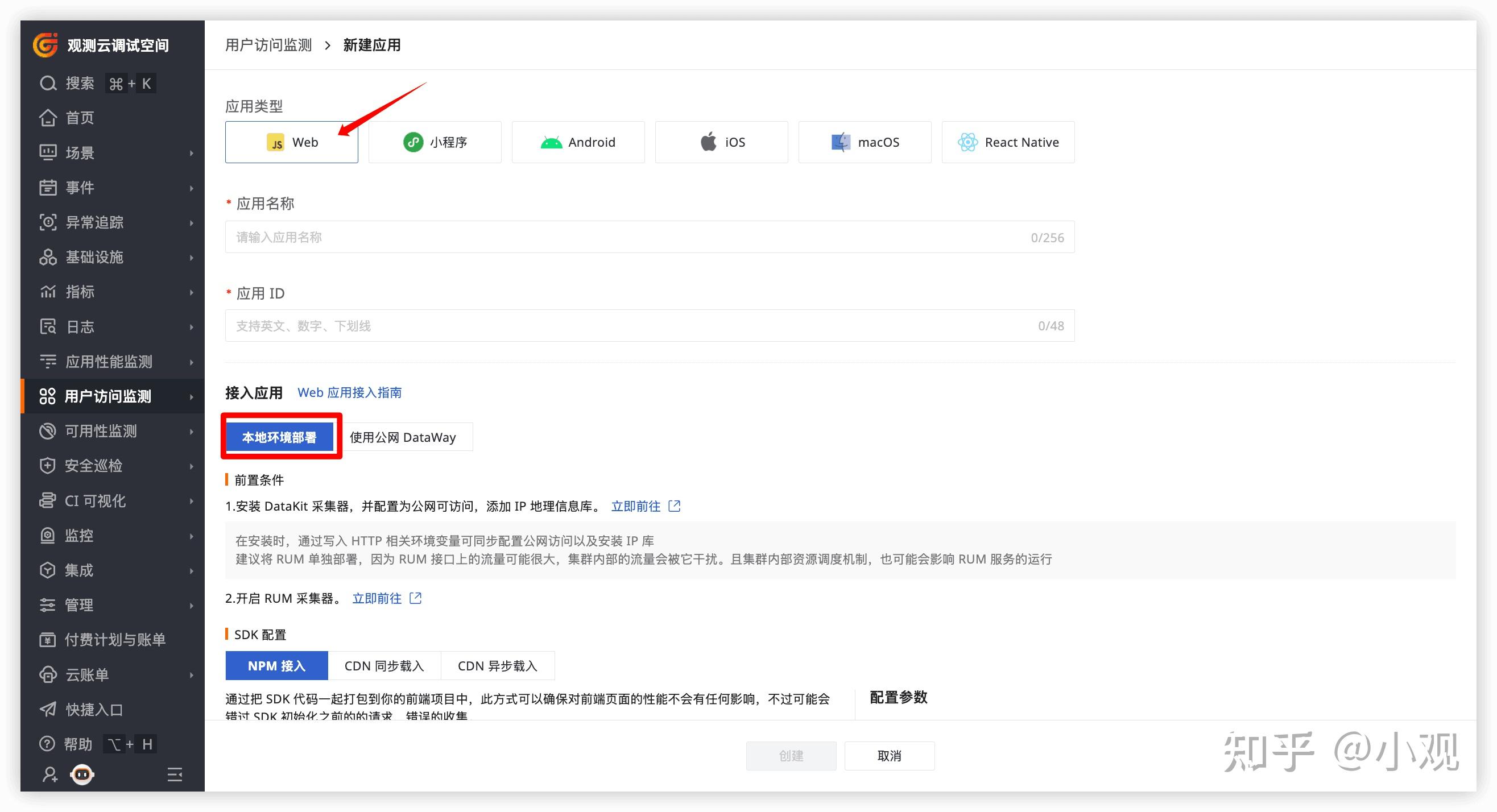Switch to the 使用公网 DataWay tab
The image size is (1497, 812).
click(x=403, y=437)
